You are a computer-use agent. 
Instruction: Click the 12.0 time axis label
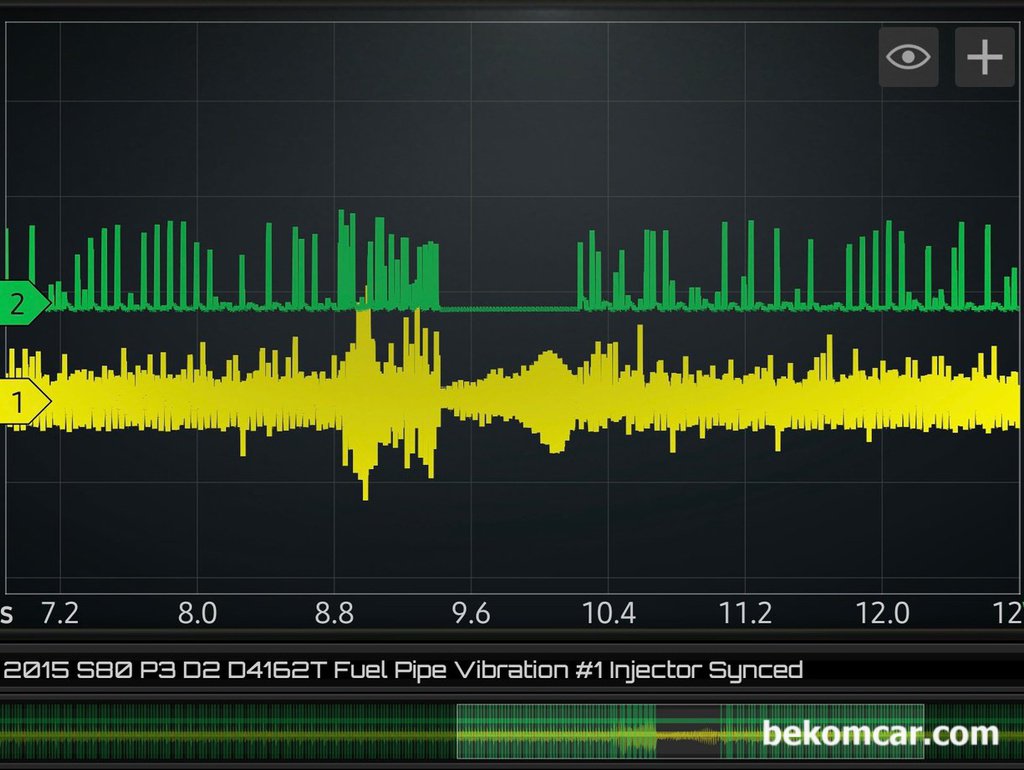coord(884,613)
